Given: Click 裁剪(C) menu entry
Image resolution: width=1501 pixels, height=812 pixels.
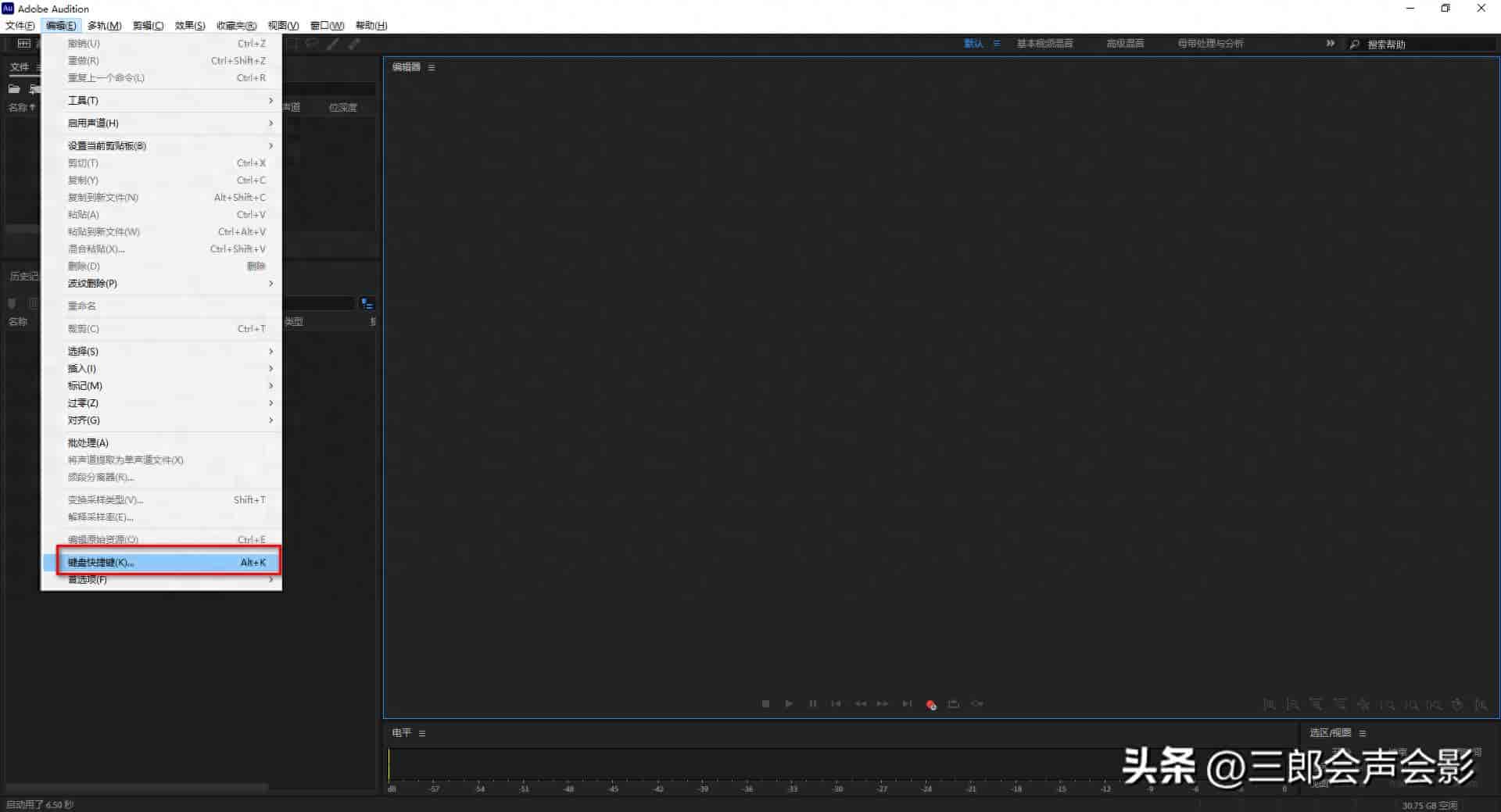Looking at the screenshot, I should [162, 329].
